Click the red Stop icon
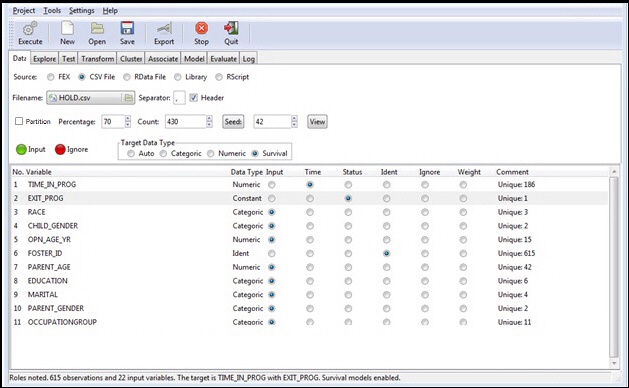 [201, 28]
